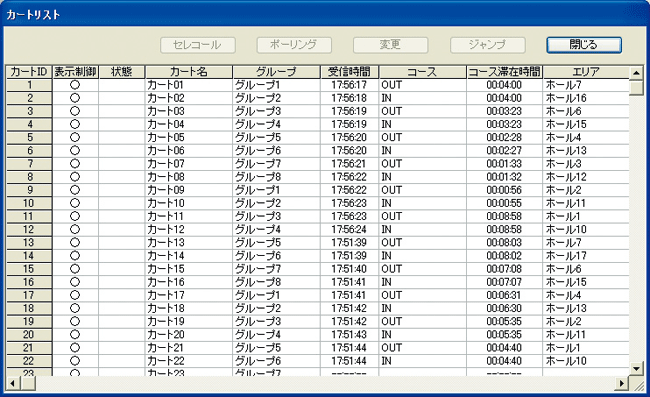Screen dimensions: 650x397
Task: Click the 17:51:40 receive time cell
Action: click(349, 269)
